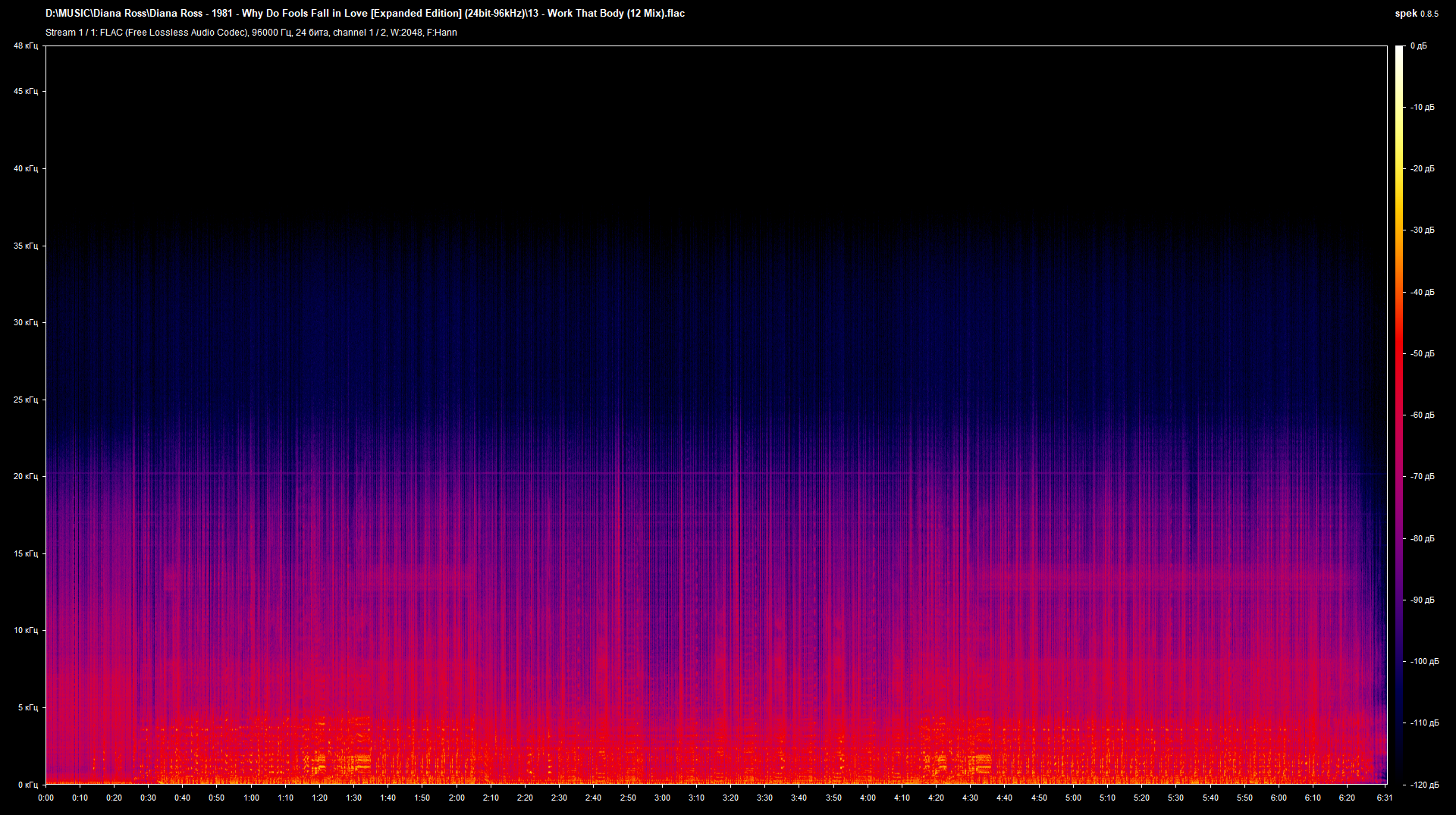
Task: Click the FLAC file path title text
Action: click(x=364, y=13)
